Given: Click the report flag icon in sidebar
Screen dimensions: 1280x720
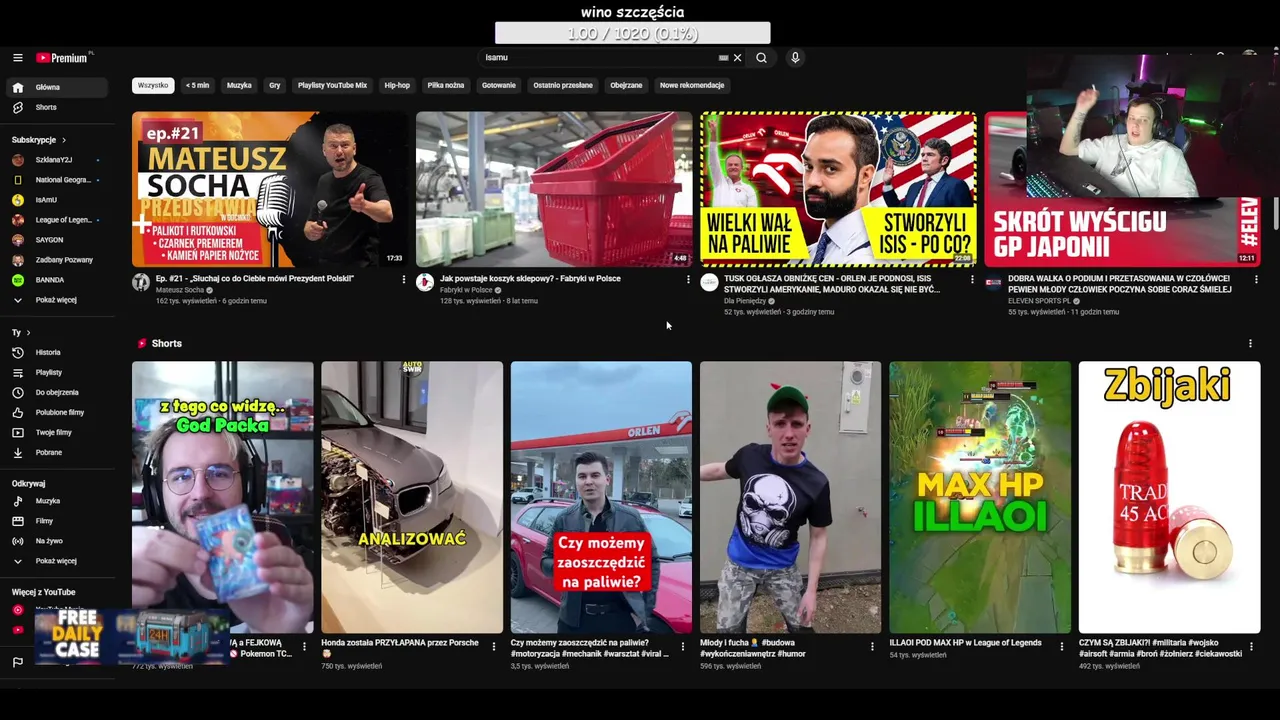Looking at the screenshot, I should click(17, 662).
